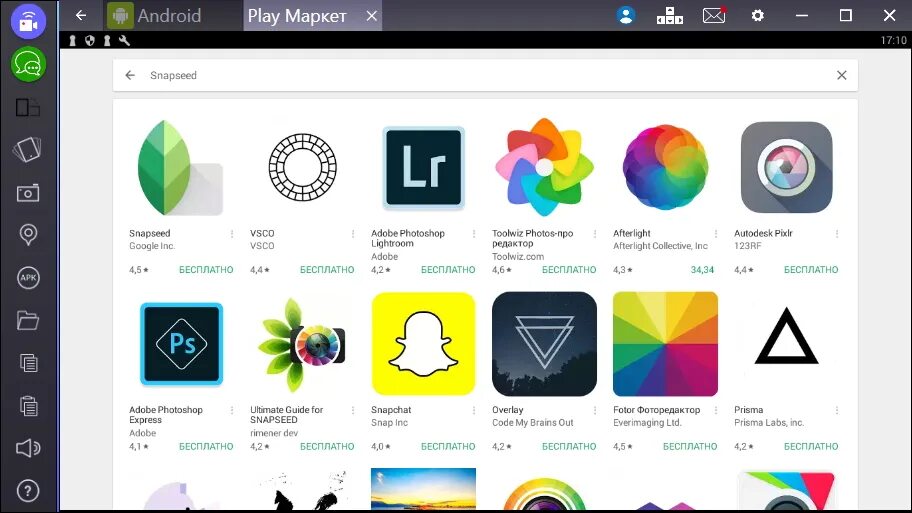Open the Autodesk Pixlr app icon

[786, 167]
